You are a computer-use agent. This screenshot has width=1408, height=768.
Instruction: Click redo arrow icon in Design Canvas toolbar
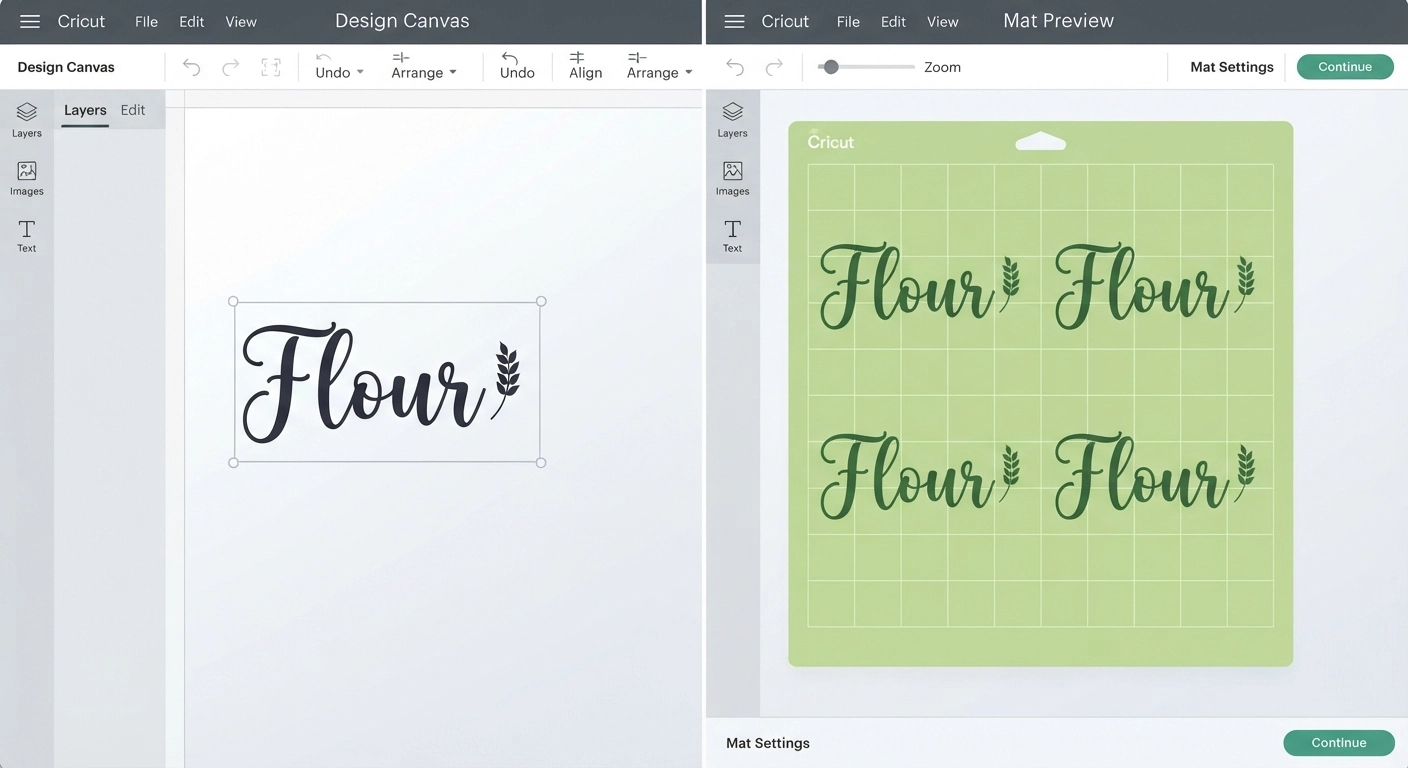click(230, 67)
